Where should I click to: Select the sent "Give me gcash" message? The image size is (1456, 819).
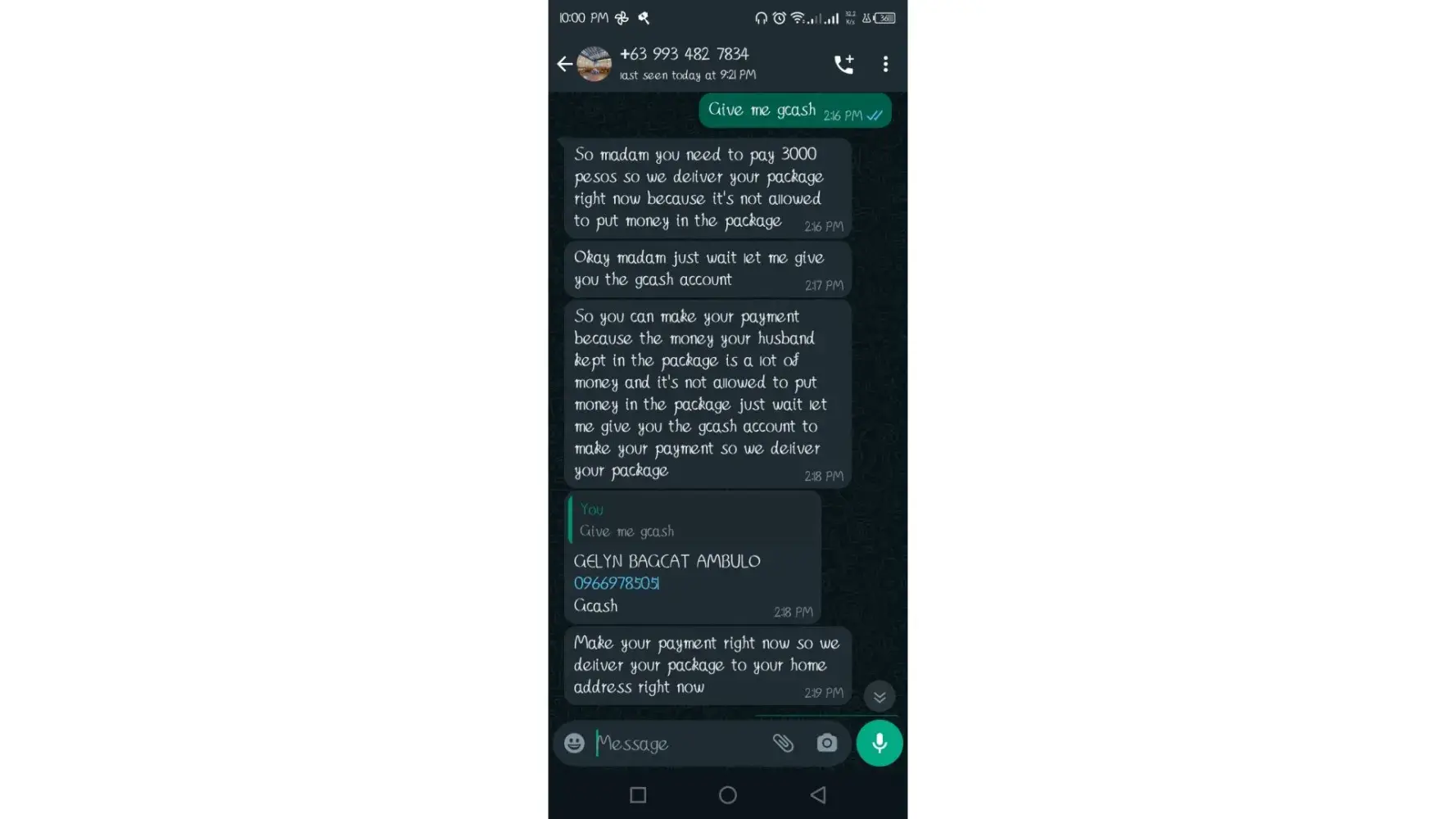[x=794, y=111]
